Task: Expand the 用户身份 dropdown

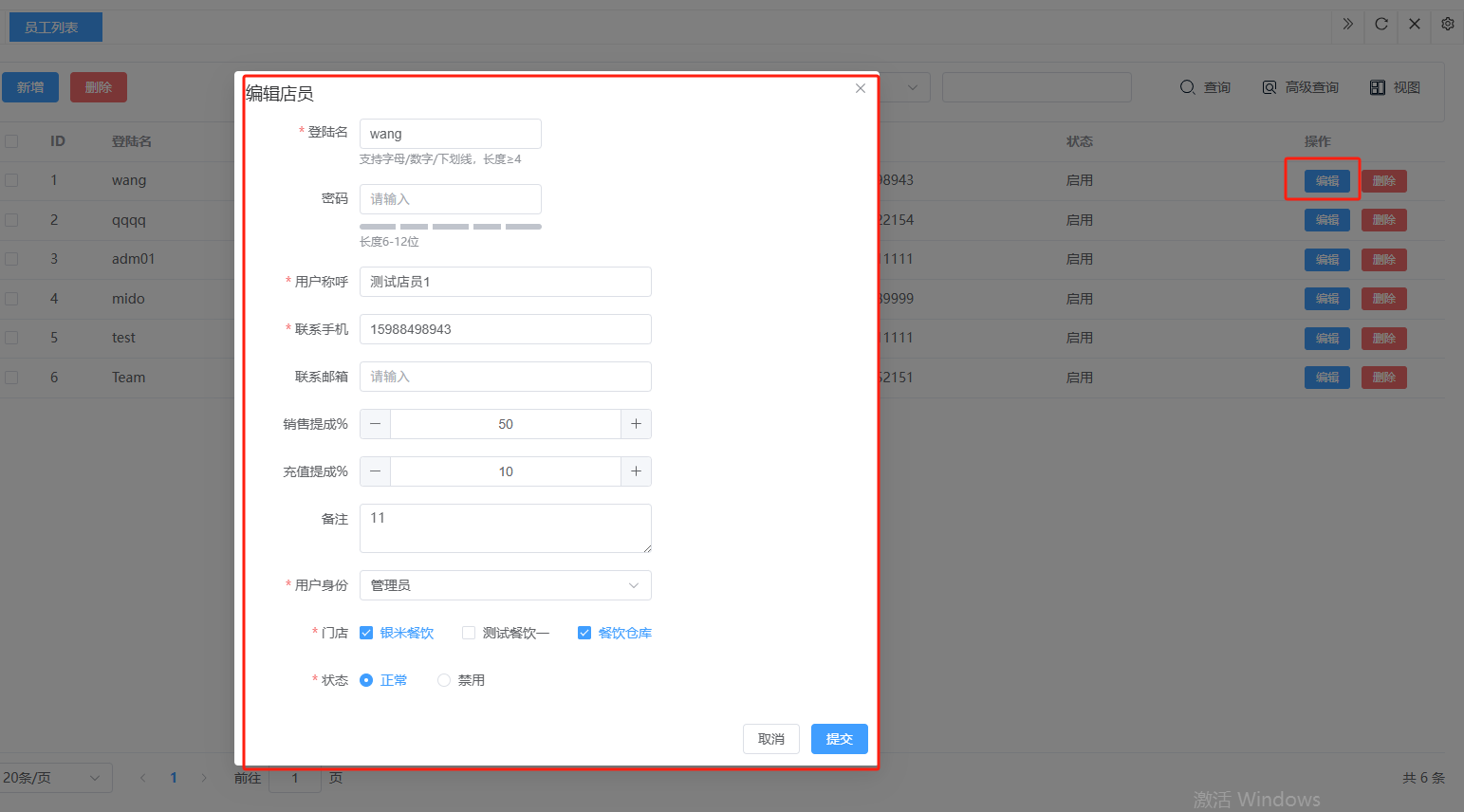Action: 505,585
